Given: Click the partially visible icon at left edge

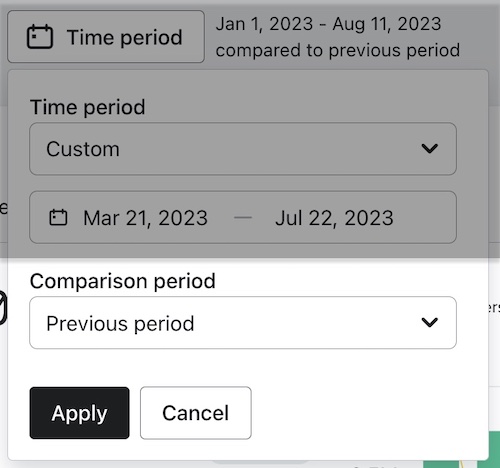Looking at the screenshot, I should (3, 307).
